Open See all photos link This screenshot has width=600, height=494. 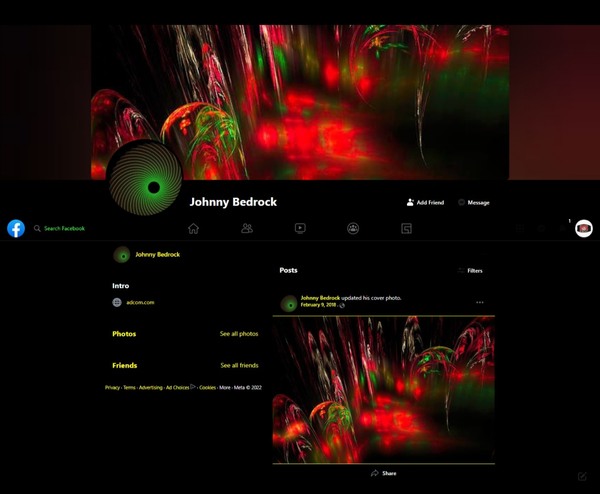pyautogui.click(x=239, y=334)
